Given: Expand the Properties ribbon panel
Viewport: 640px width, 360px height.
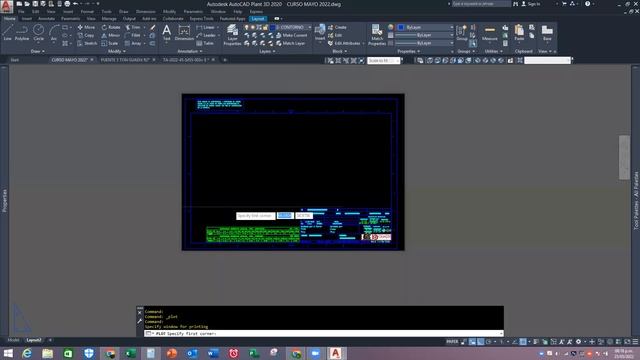Looking at the screenshot, I should (x=409, y=51).
